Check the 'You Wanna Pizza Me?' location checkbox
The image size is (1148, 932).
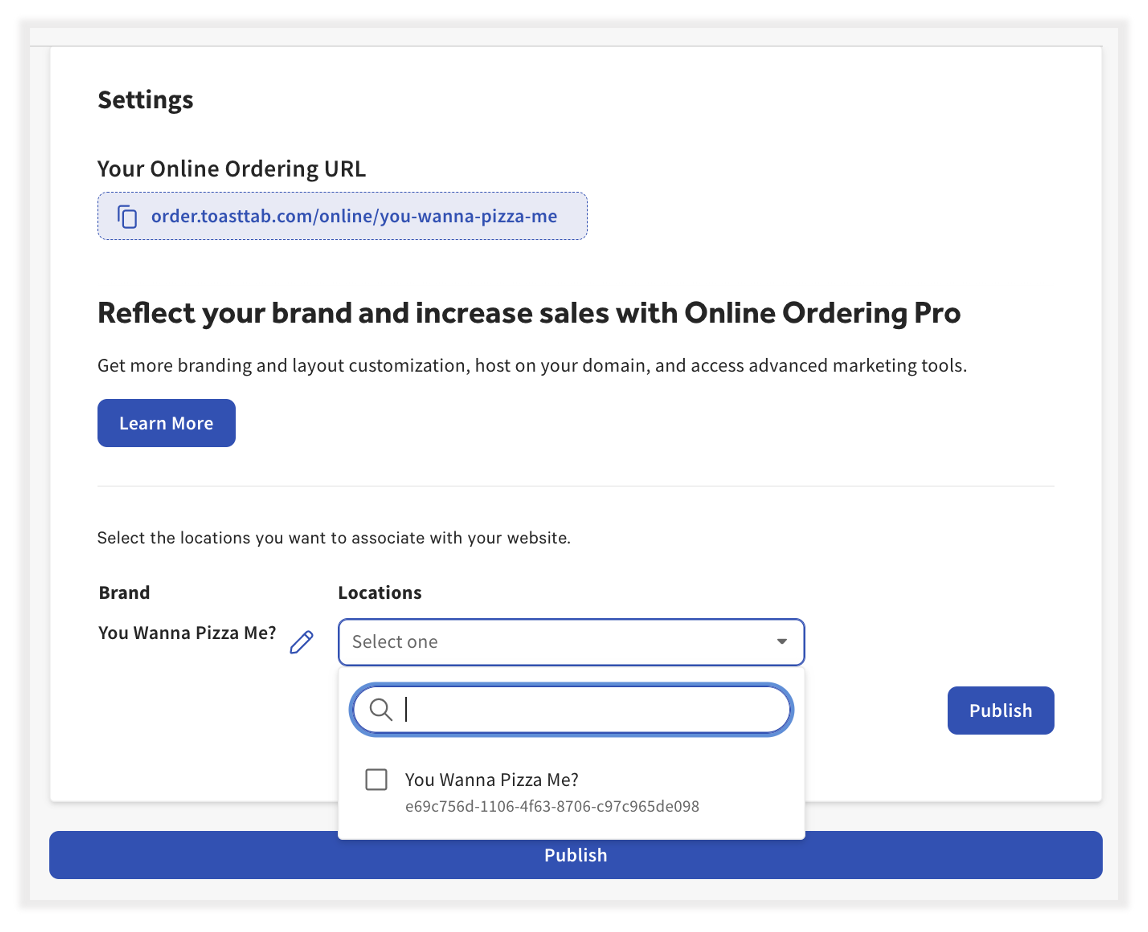click(376, 779)
